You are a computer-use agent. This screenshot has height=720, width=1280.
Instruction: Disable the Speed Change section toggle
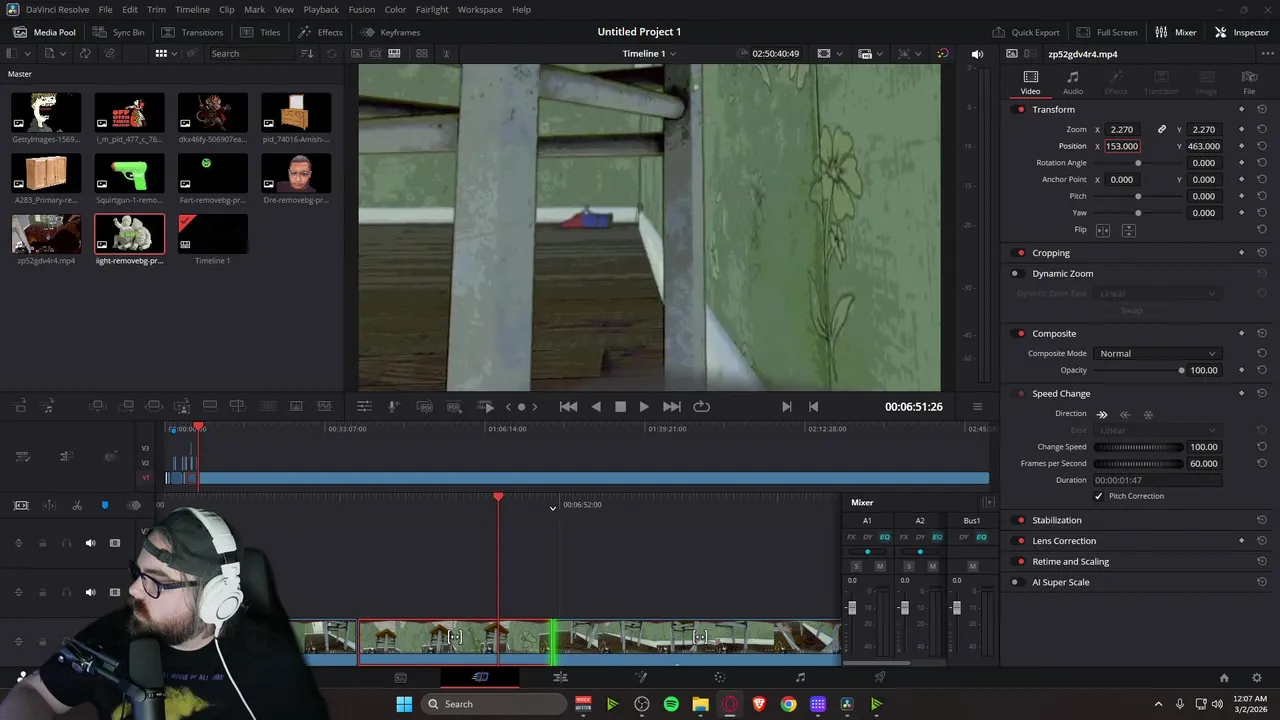(1020, 393)
